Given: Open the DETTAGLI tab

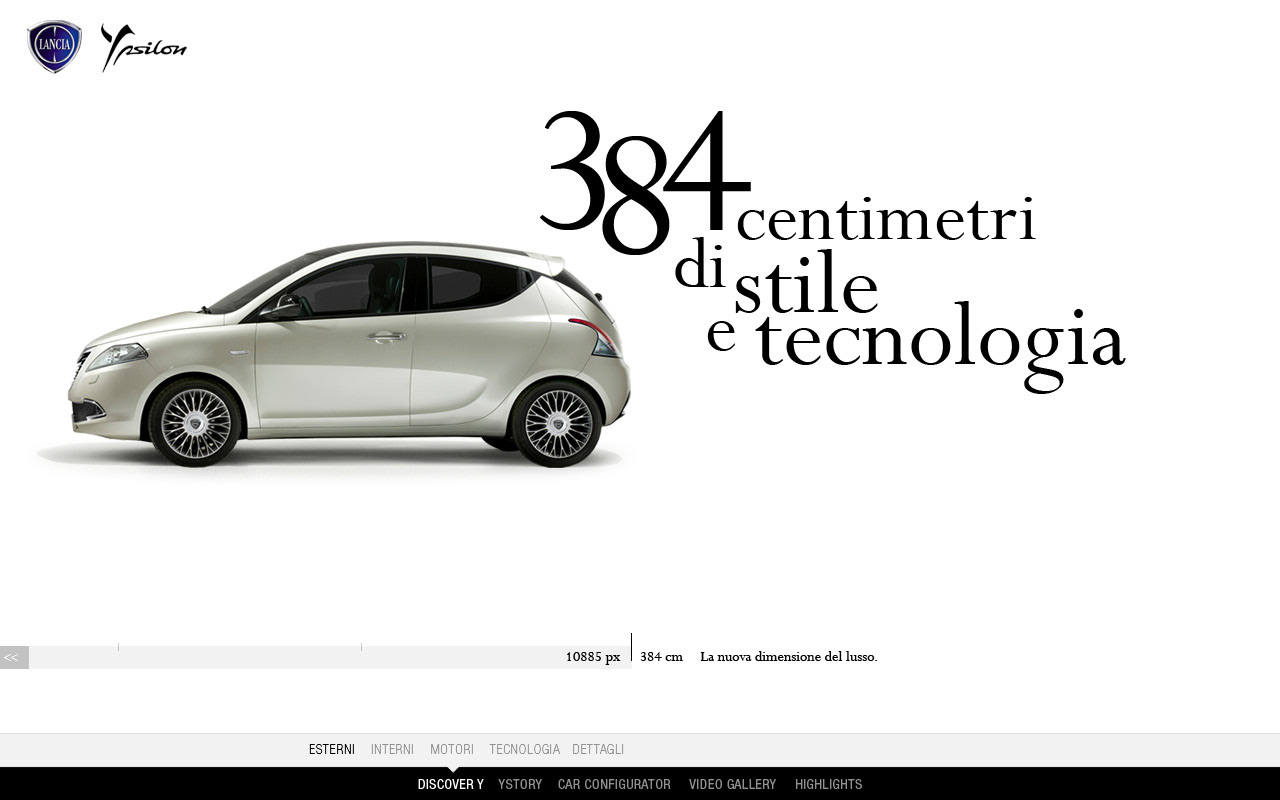Looking at the screenshot, I should point(598,750).
